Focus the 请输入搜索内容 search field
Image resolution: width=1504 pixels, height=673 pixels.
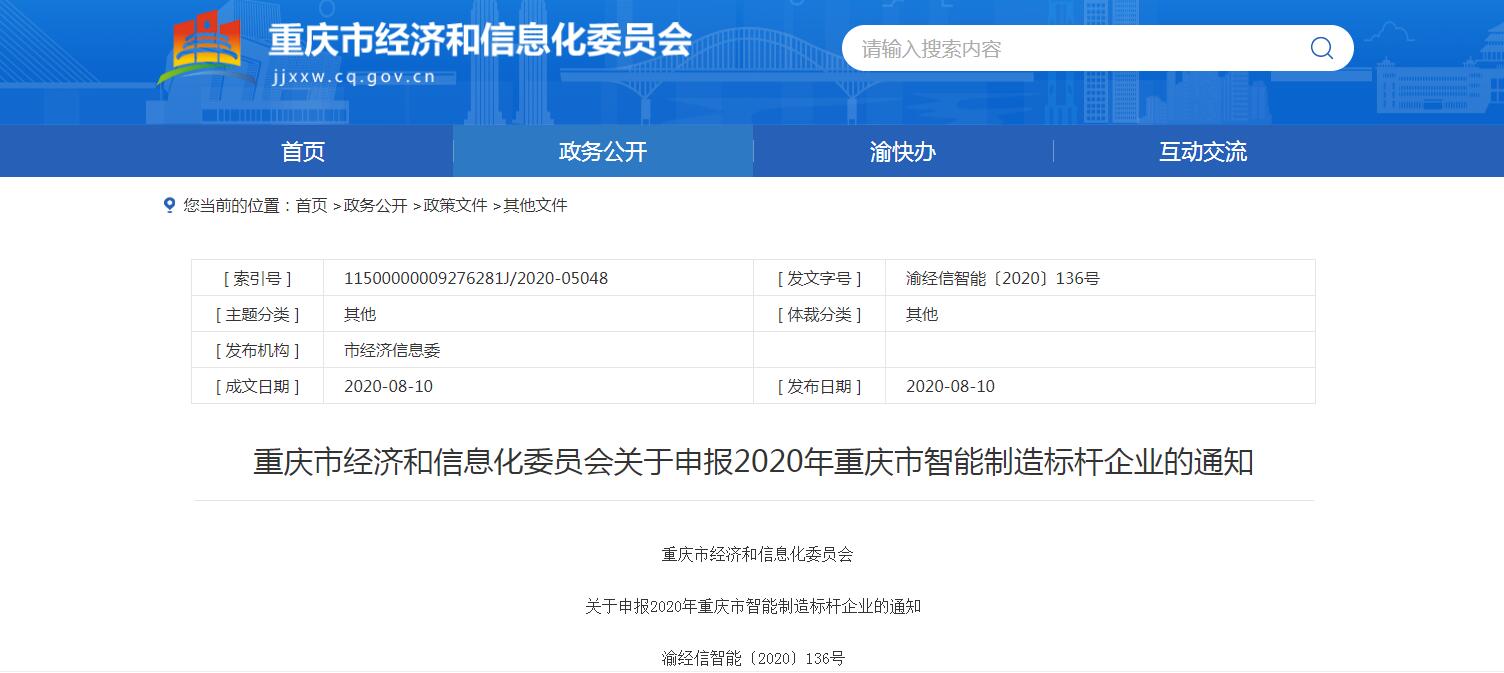point(1070,49)
